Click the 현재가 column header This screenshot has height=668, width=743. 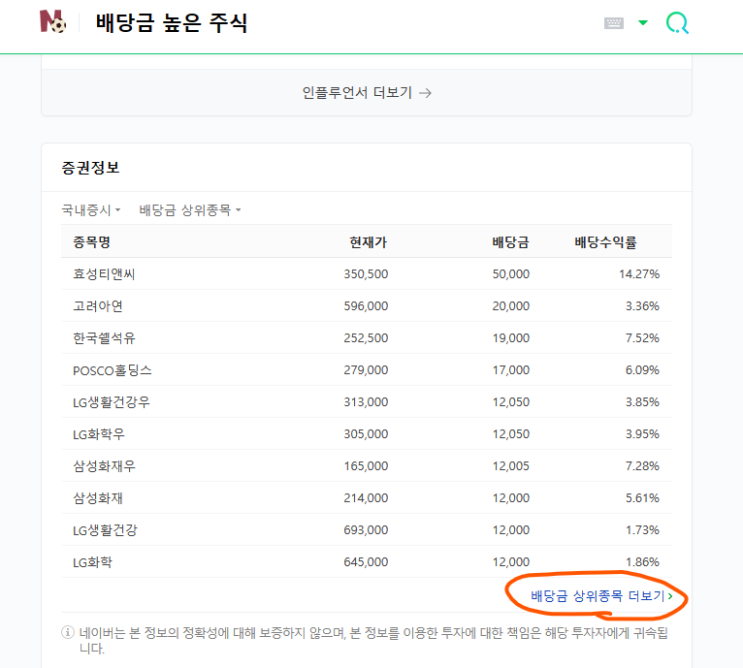click(x=368, y=242)
